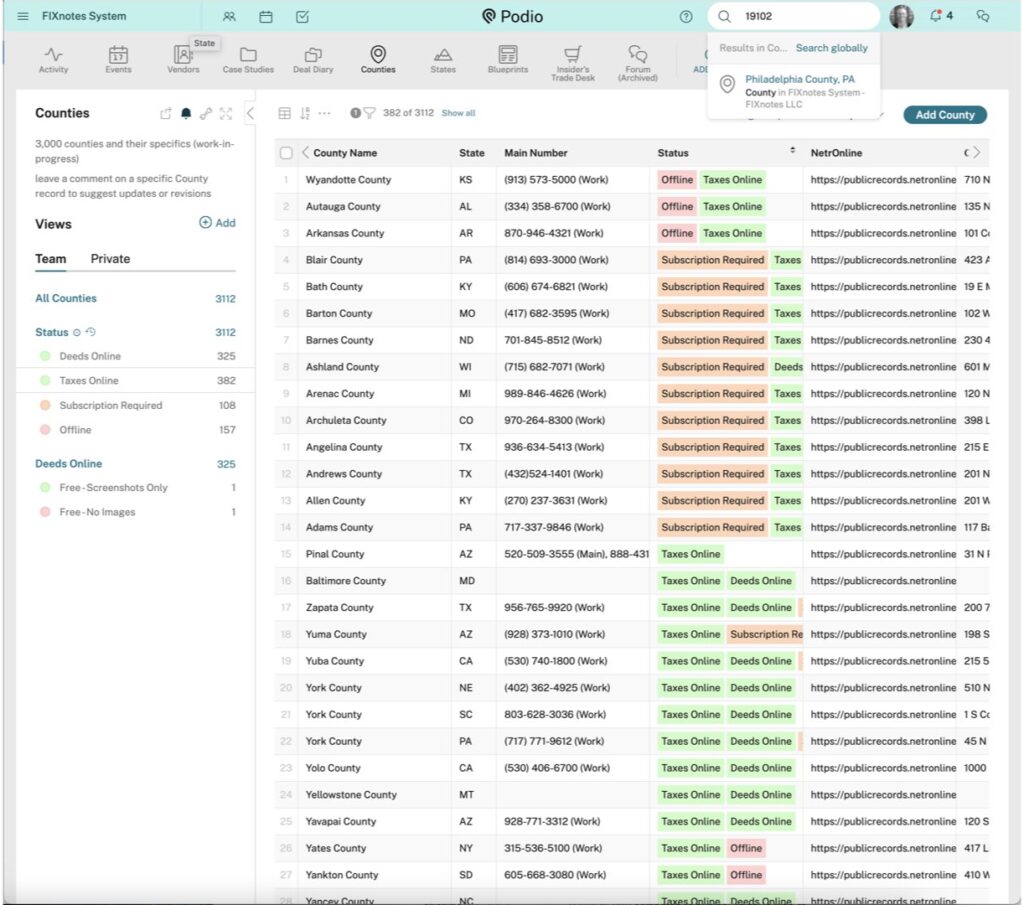Click the Status column sort arrows
This screenshot has height=905, width=1024.
[793, 150]
